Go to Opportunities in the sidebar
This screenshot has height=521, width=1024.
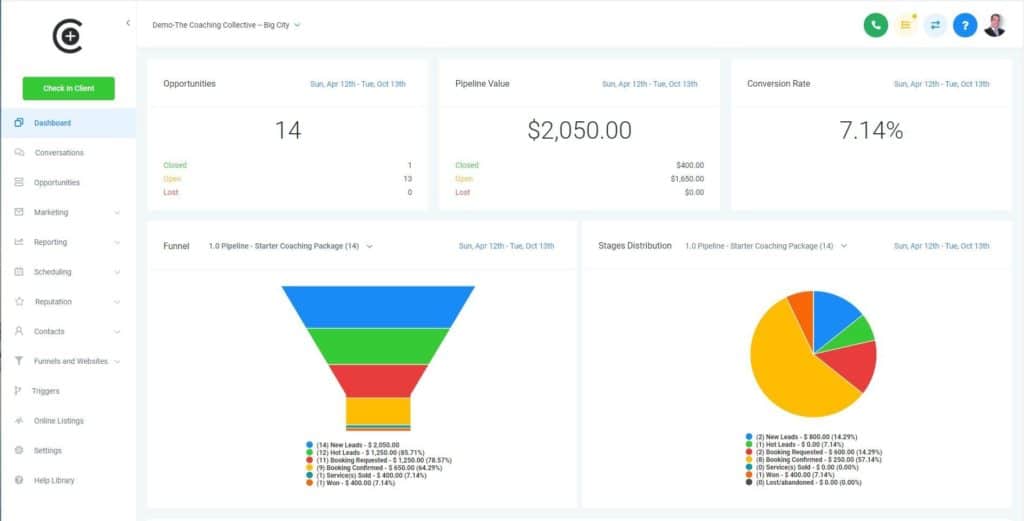[x=56, y=183]
